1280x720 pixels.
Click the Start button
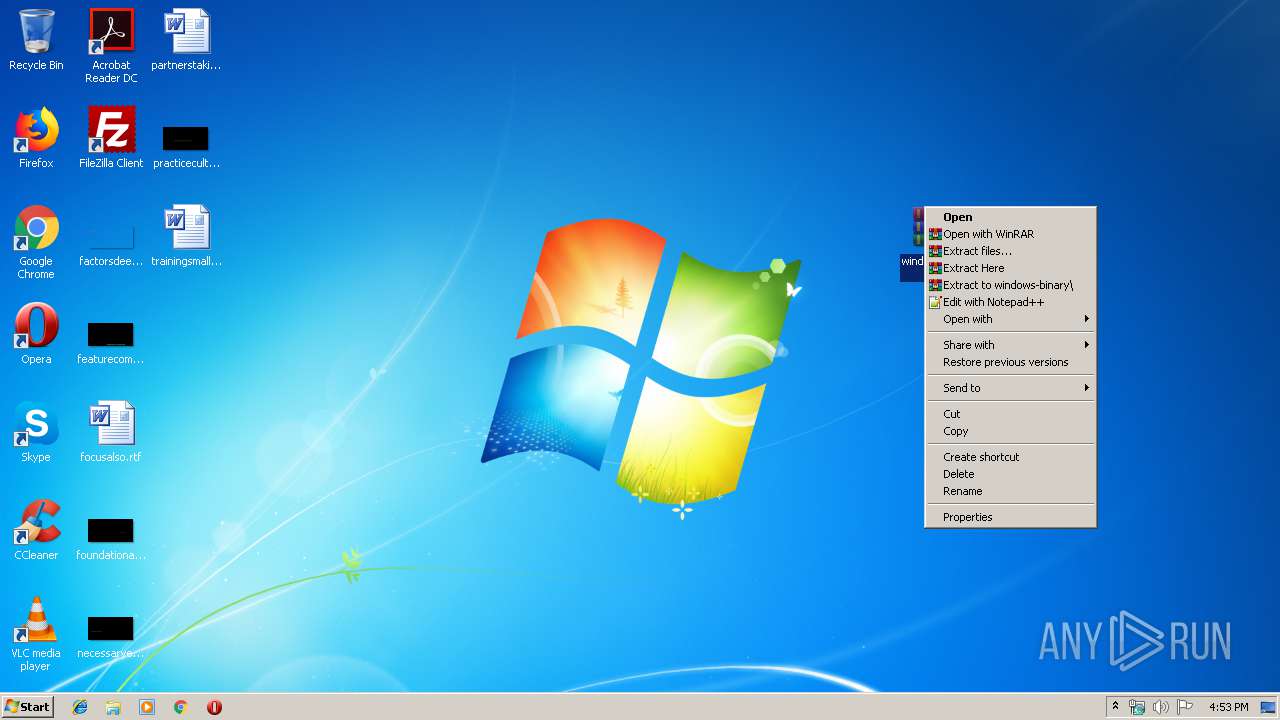point(28,707)
